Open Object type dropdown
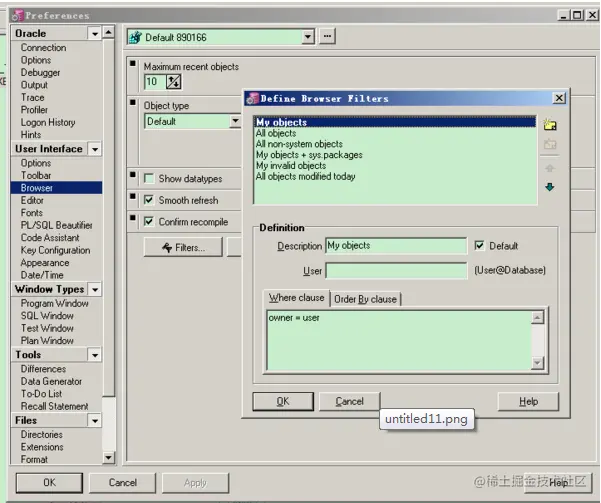Image resolution: width=601 pixels, height=503 pixels. click(x=235, y=121)
